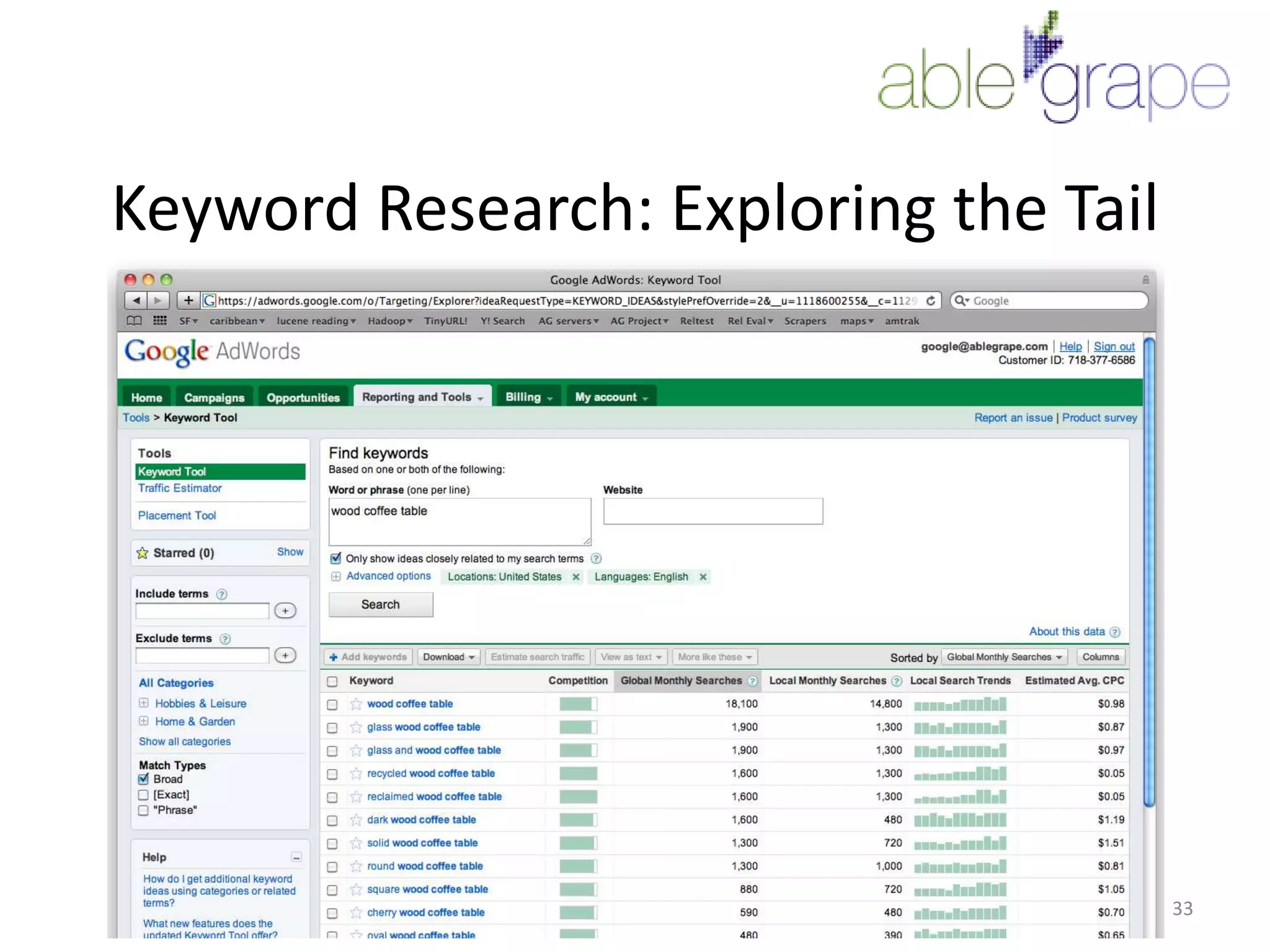Open the Traffic Estimator link
This screenshot has width=1270, height=952.
tap(180, 488)
